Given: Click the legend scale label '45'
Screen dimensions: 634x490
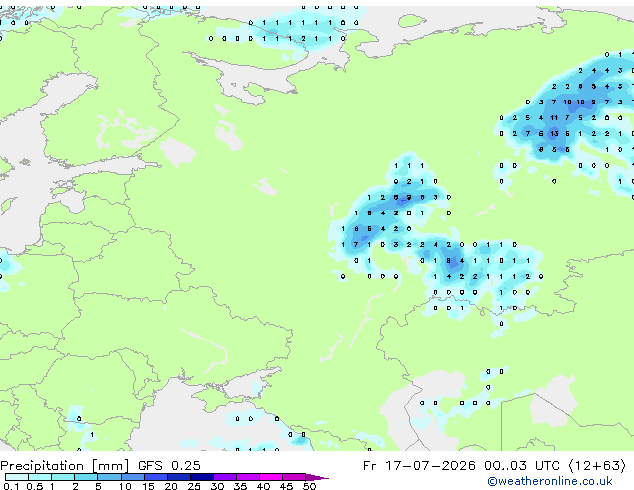Looking at the screenshot, I should pos(286,486).
